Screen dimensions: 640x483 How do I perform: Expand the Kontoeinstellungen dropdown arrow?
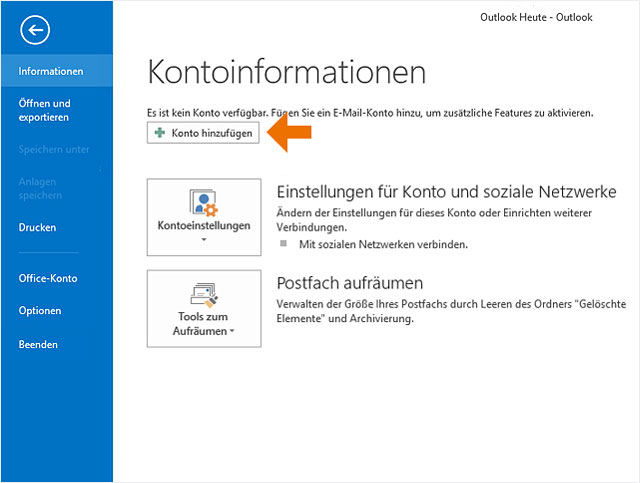[x=204, y=240]
